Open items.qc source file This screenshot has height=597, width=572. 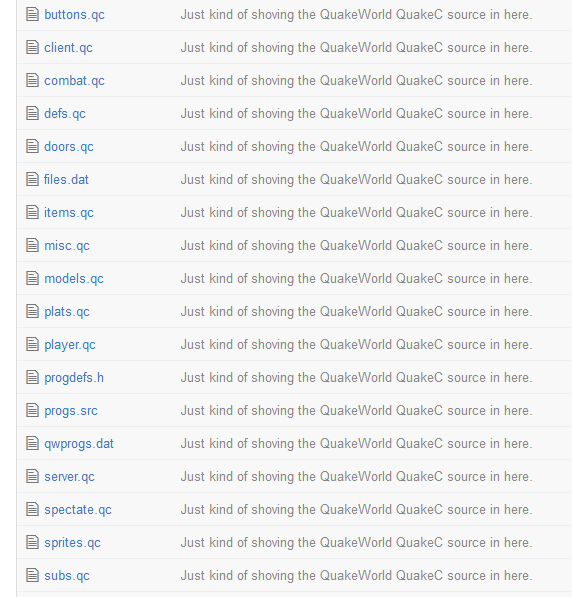[x=69, y=212]
